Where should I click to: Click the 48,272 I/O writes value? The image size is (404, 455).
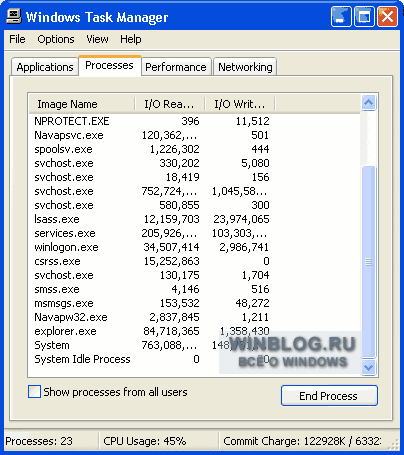pyautogui.click(x=252, y=303)
